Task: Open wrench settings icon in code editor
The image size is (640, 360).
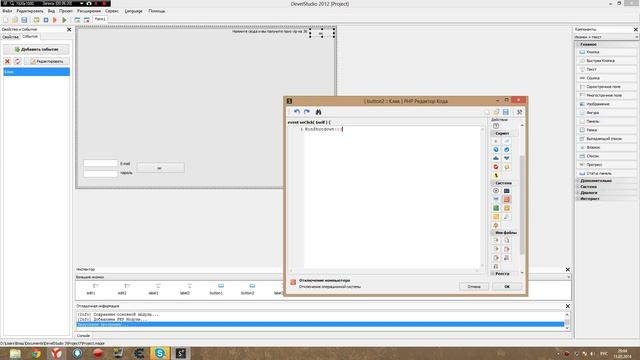Action: pos(520,112)
